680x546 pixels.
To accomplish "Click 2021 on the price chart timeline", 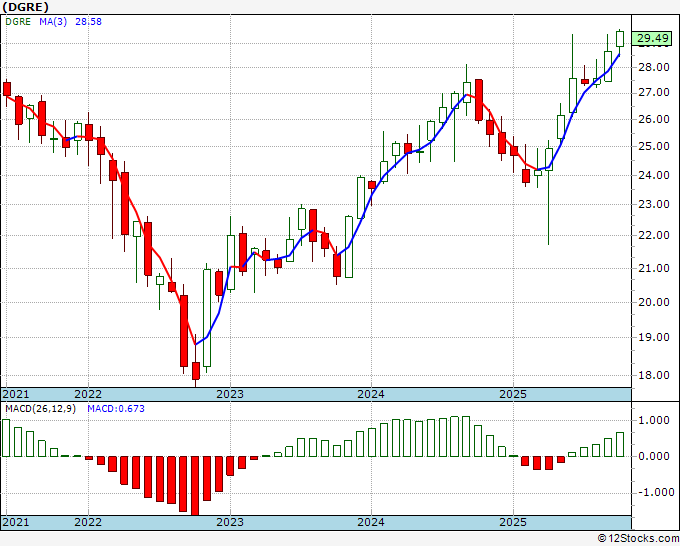I will point(16,394).
